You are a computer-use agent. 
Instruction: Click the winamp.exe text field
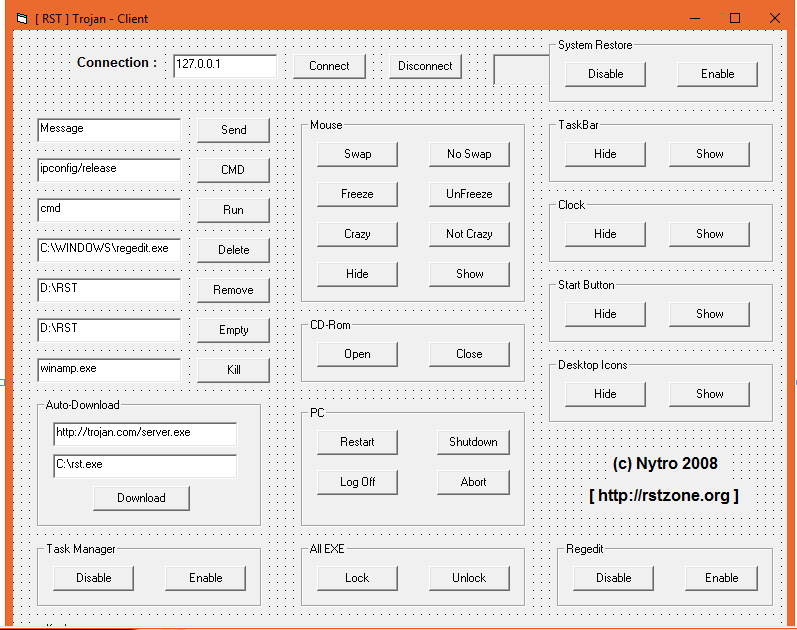click(109, 370)
